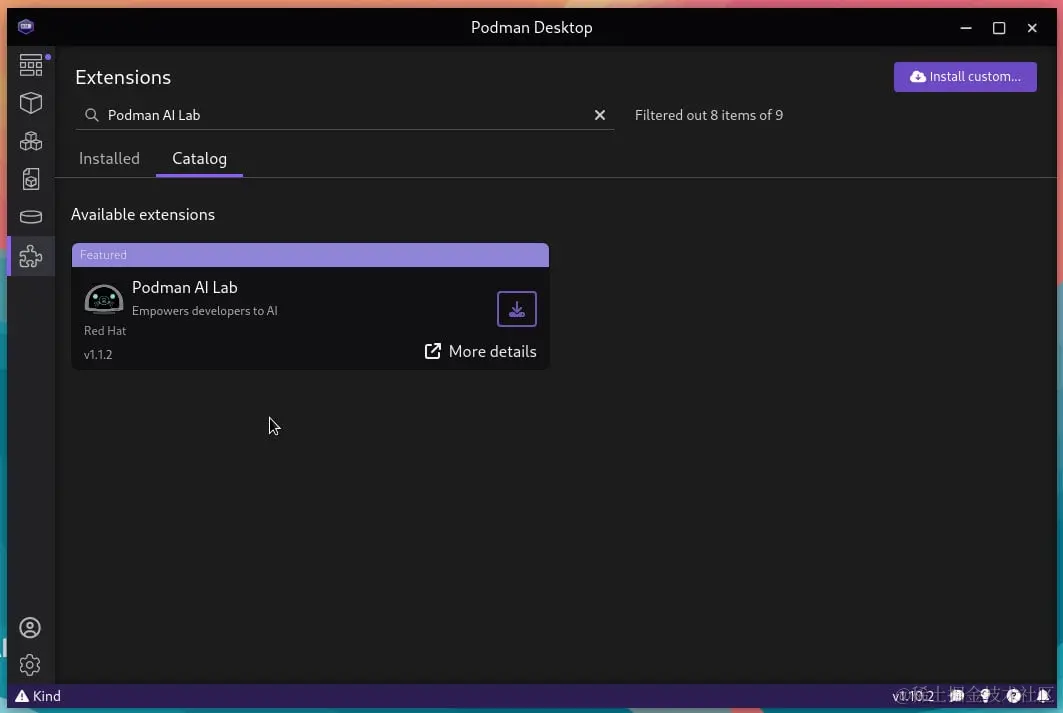Click the search magnifier icon

[x=91, y=115]
